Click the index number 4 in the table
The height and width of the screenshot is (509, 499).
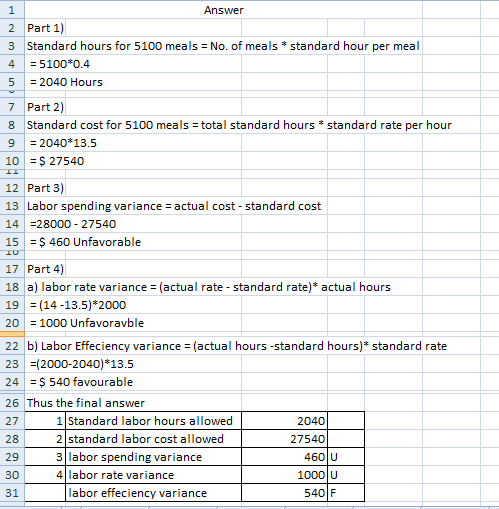[45, 475]
